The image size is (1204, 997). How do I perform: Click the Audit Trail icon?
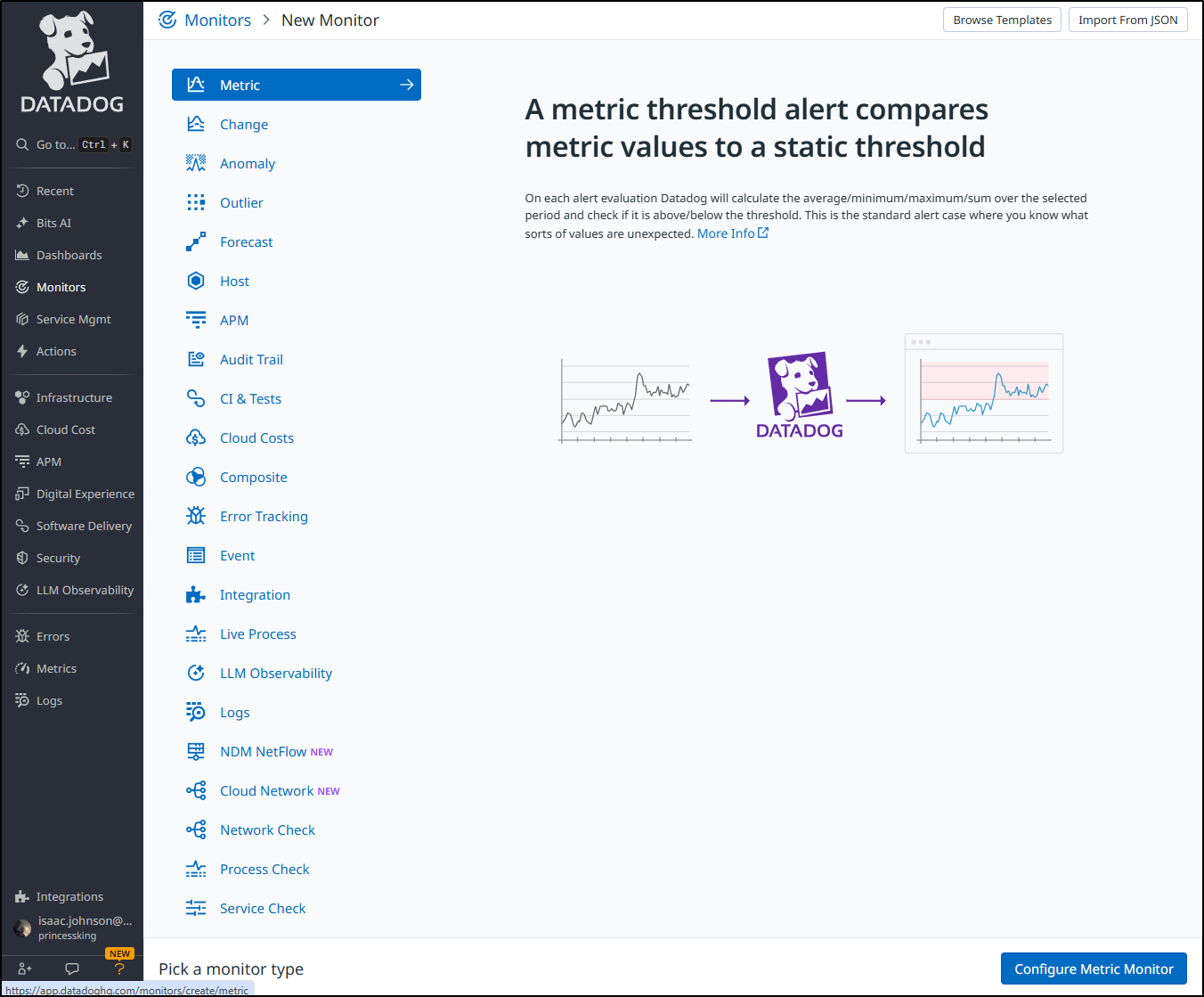tap(196, 359)
